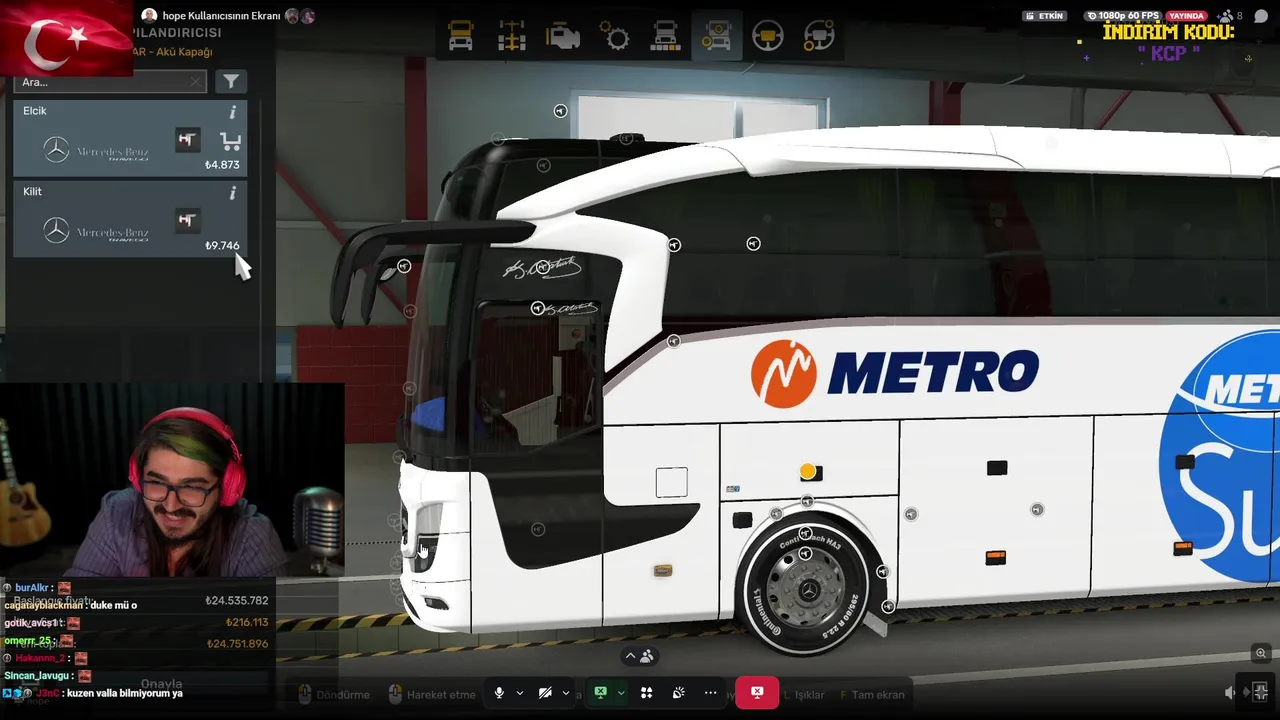Viewport: 1280px width, 720px height.
Task: Open the truck cabin configuration category
Action: [x=461, y=37]
